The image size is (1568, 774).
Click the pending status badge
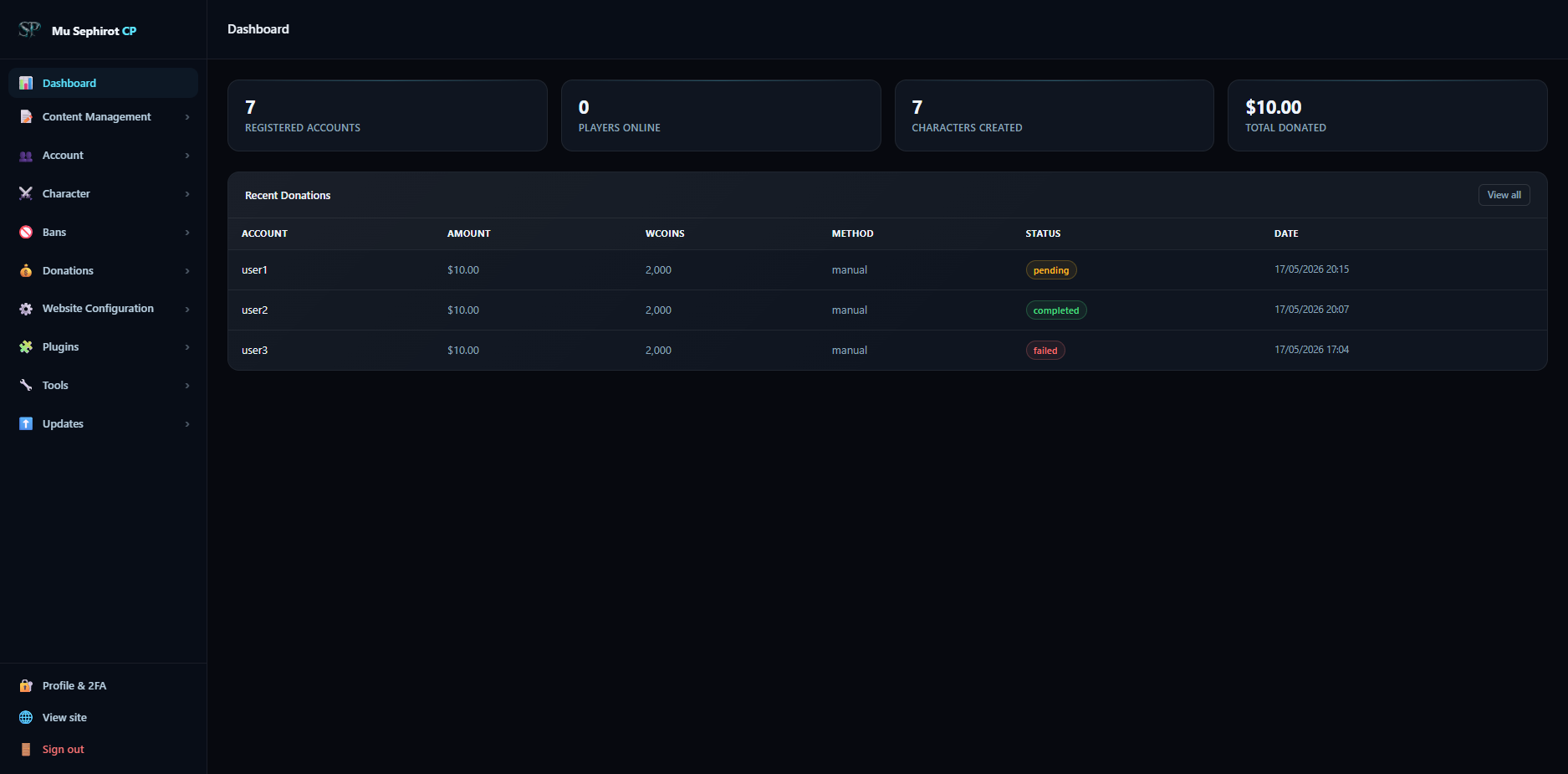1051,270
